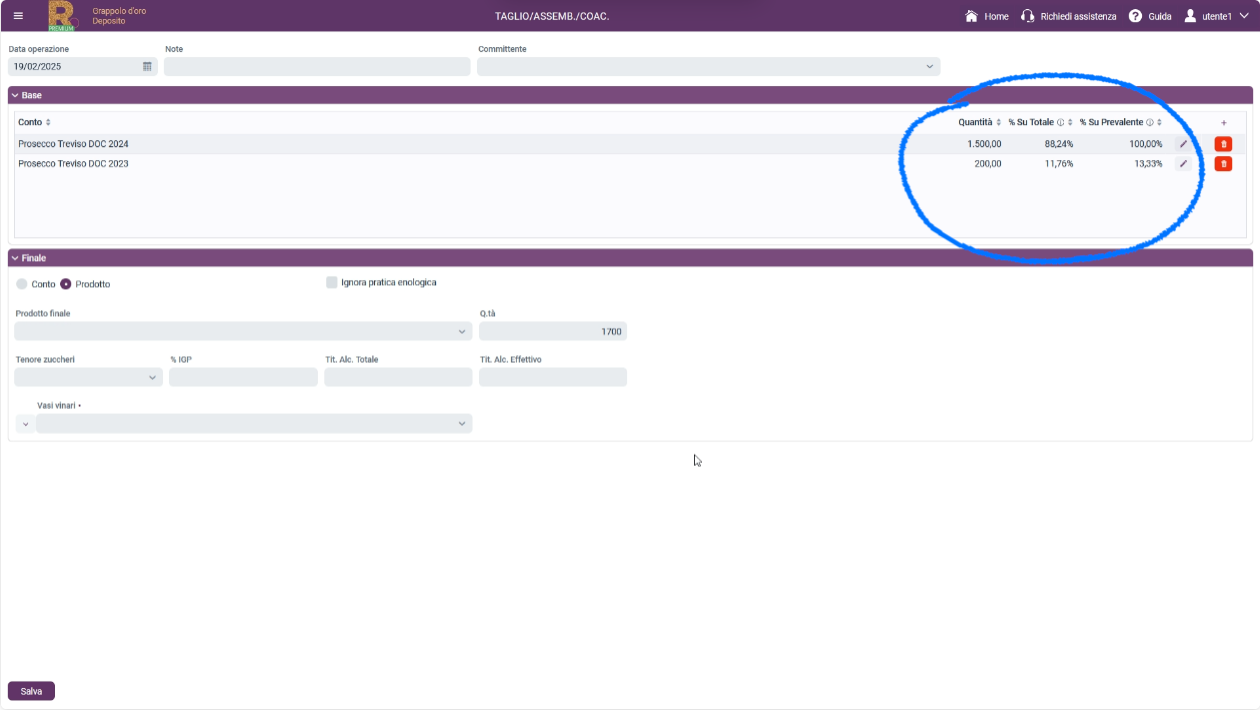Show info for % Su Totale column
1260x710 pixels.
point(1060,122)
